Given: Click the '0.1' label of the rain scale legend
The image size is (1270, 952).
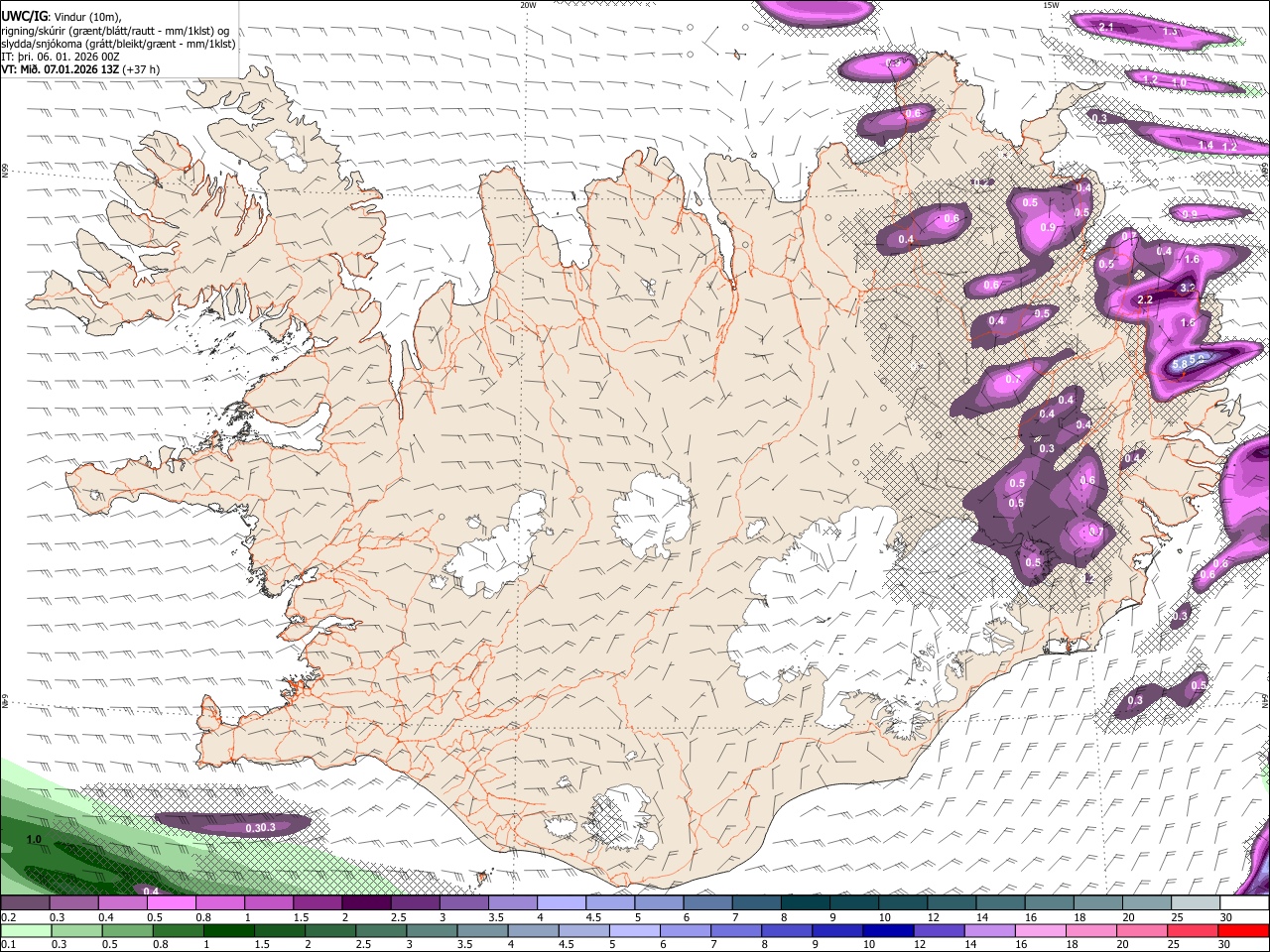Looking at the screenshot, I should click(8, 944).
